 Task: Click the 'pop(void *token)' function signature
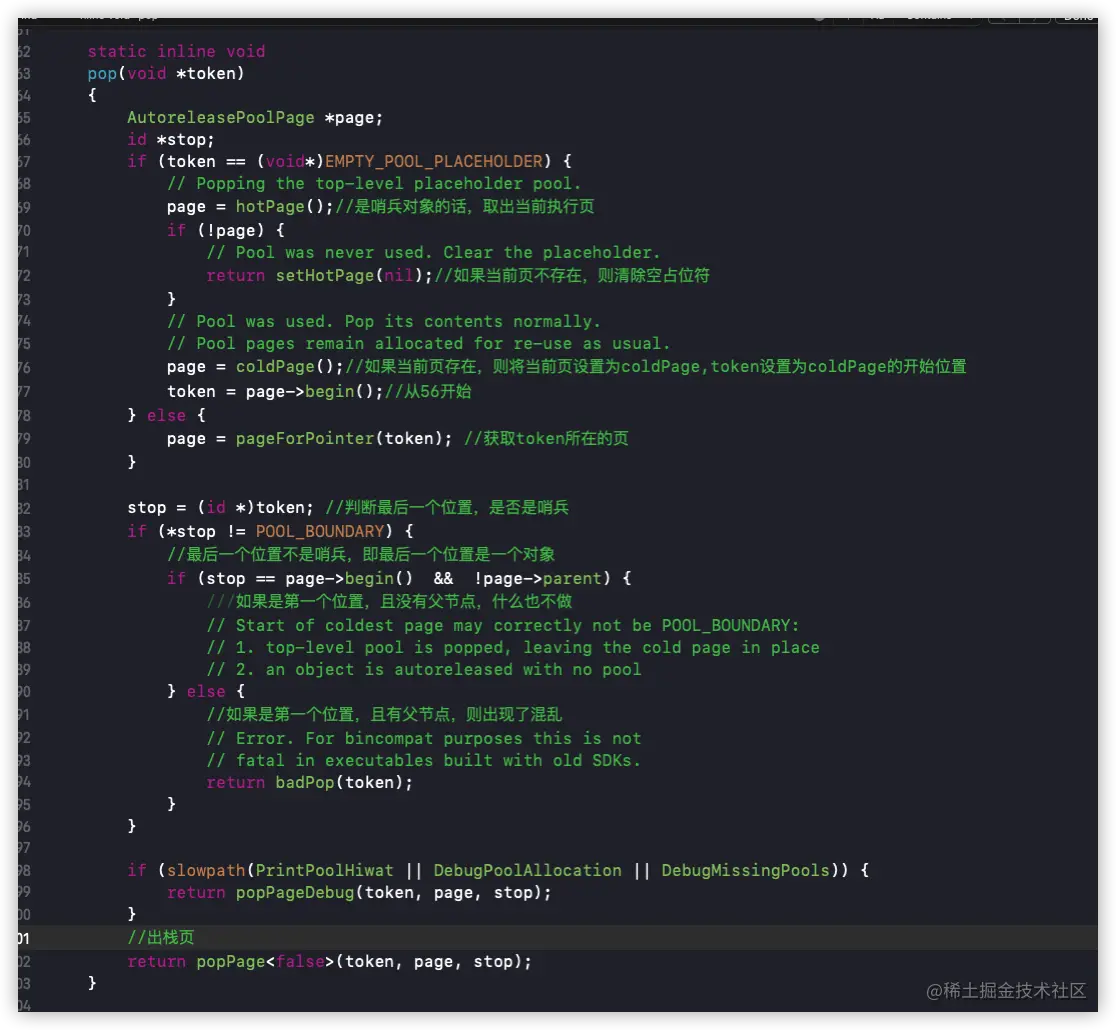pos(166,73)
